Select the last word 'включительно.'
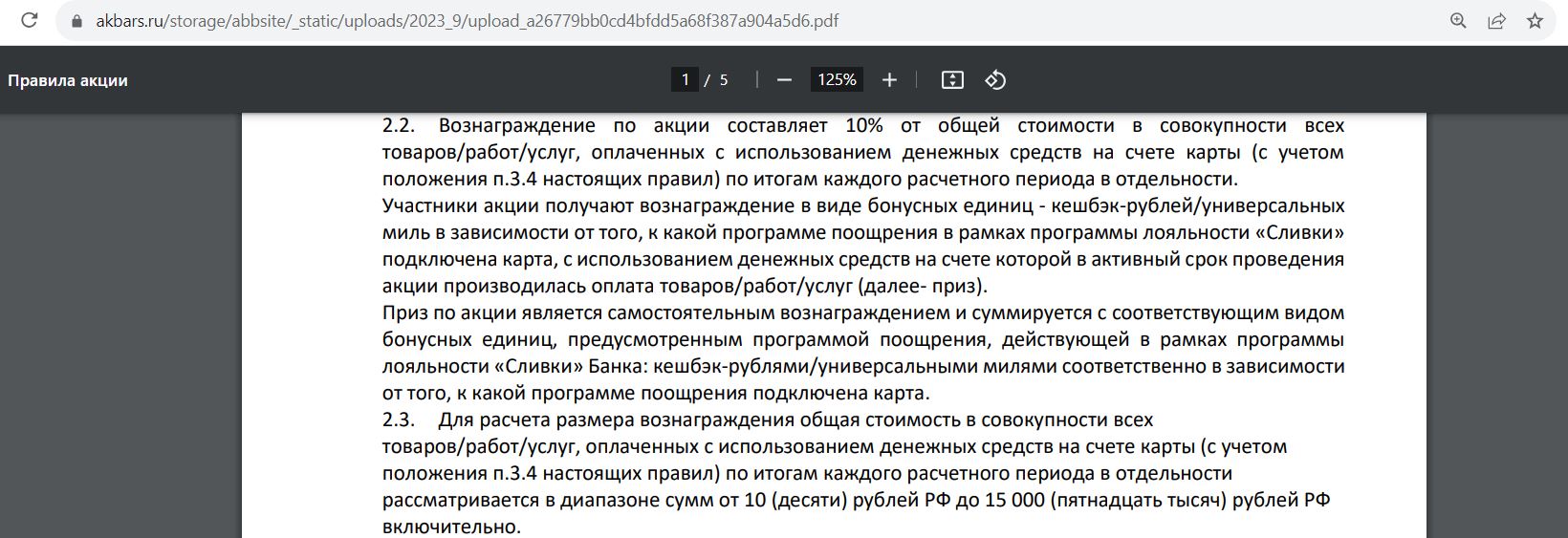Viewport: 1568px width, 538px height. tap(451, 527)
